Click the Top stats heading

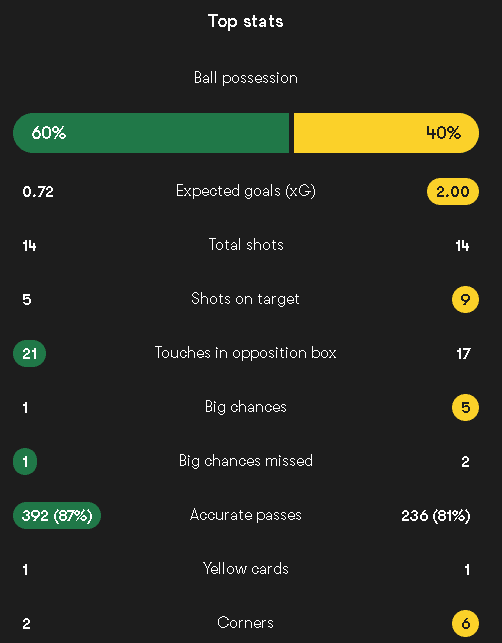(x=246, y=21)
